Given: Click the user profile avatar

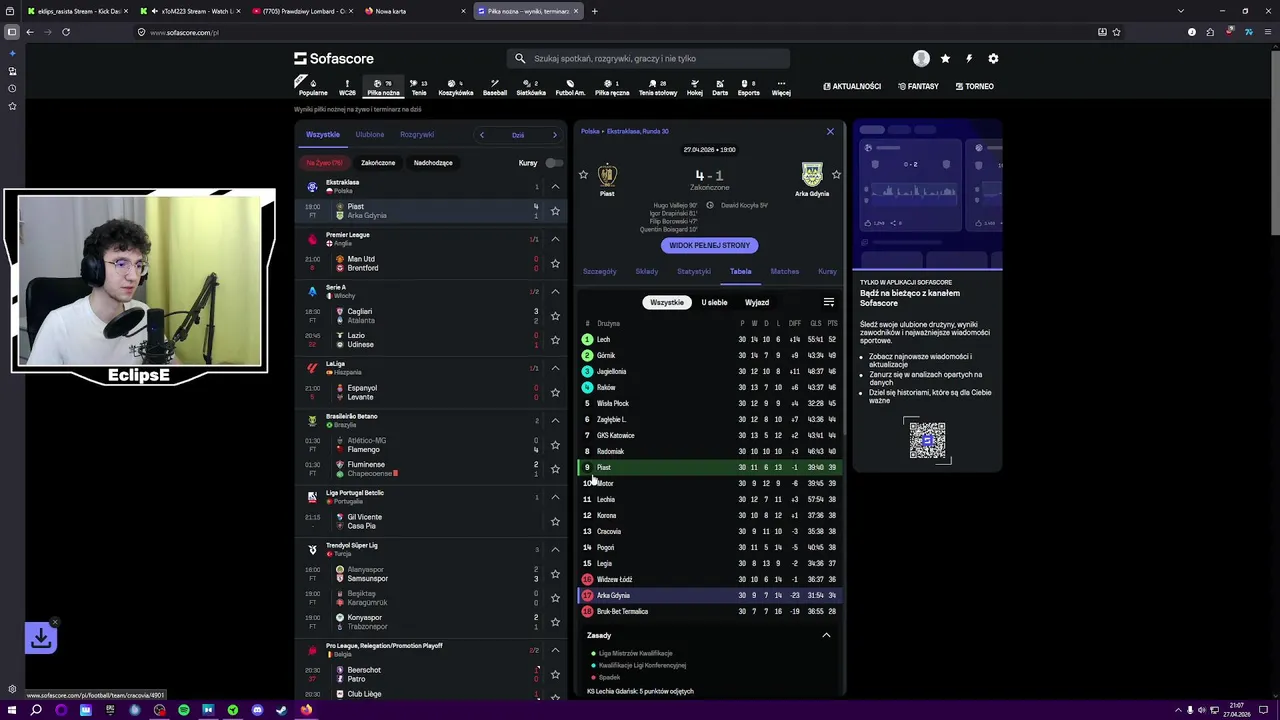Looking at the screenshot, I should click(921, 59).
